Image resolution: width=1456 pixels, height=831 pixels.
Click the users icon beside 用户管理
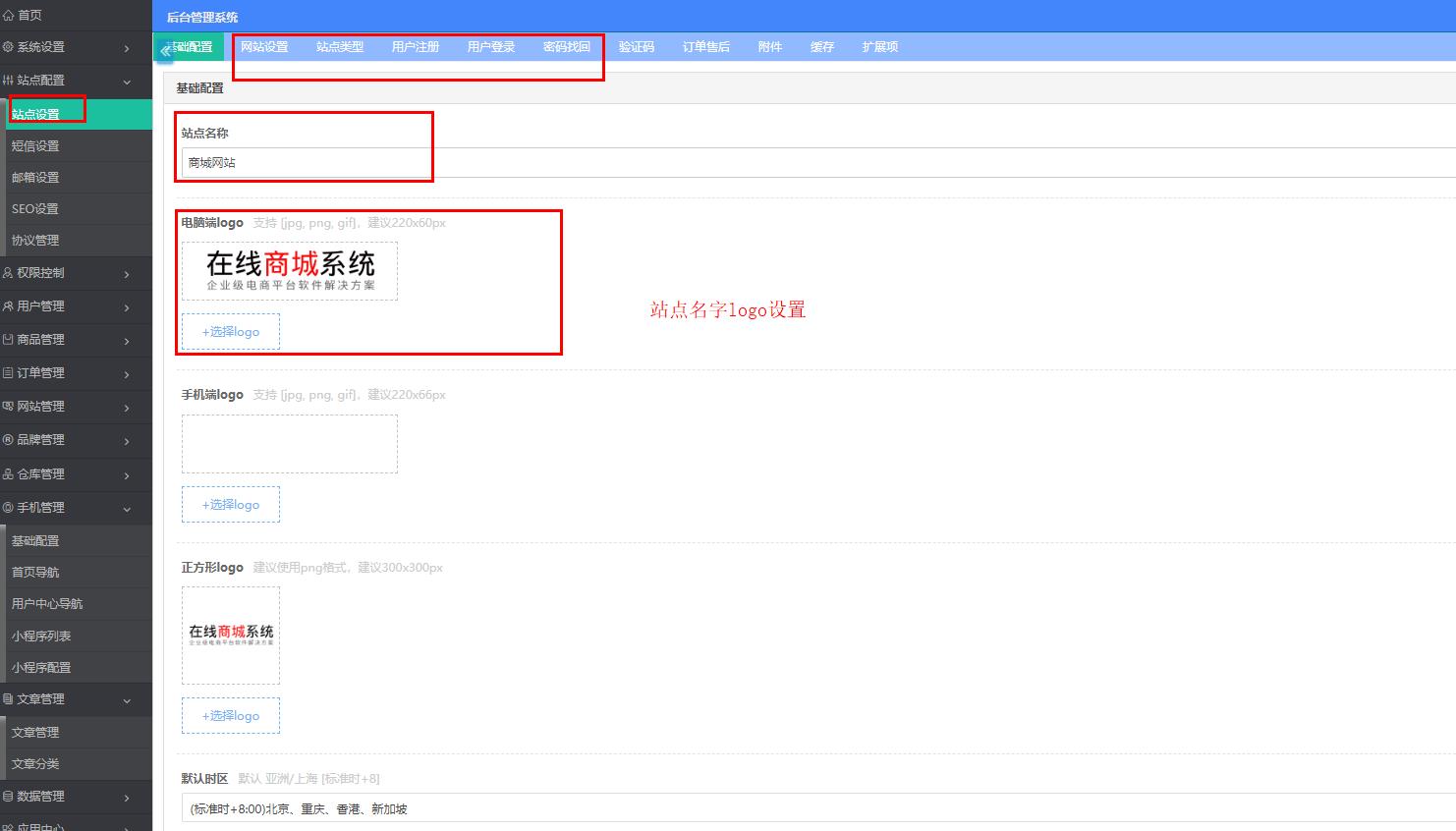coord(8,306)
